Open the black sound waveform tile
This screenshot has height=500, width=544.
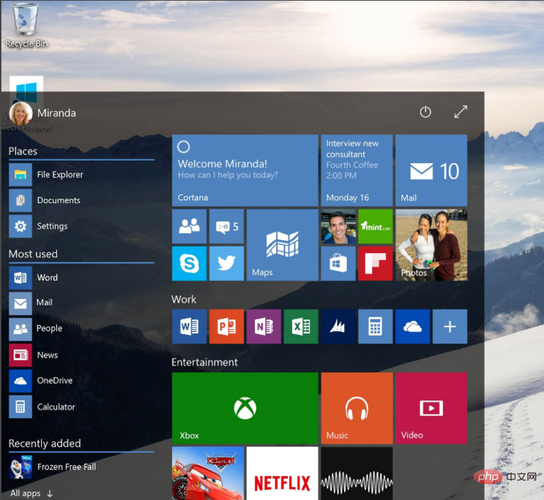357,473
